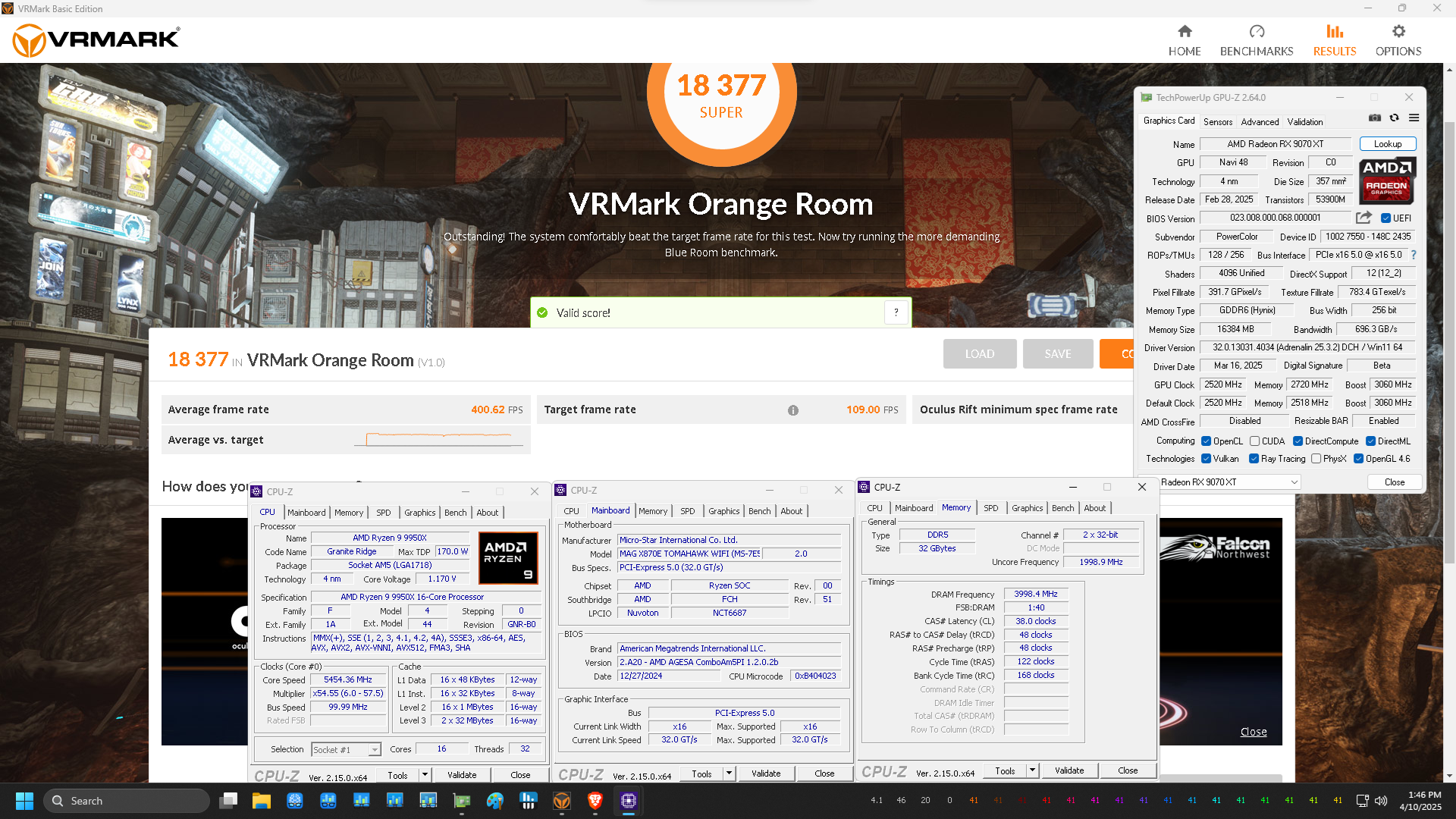Open GPU-Z from the taskbar
Viewport: 1456px width, 819px height.
(462, 801)
